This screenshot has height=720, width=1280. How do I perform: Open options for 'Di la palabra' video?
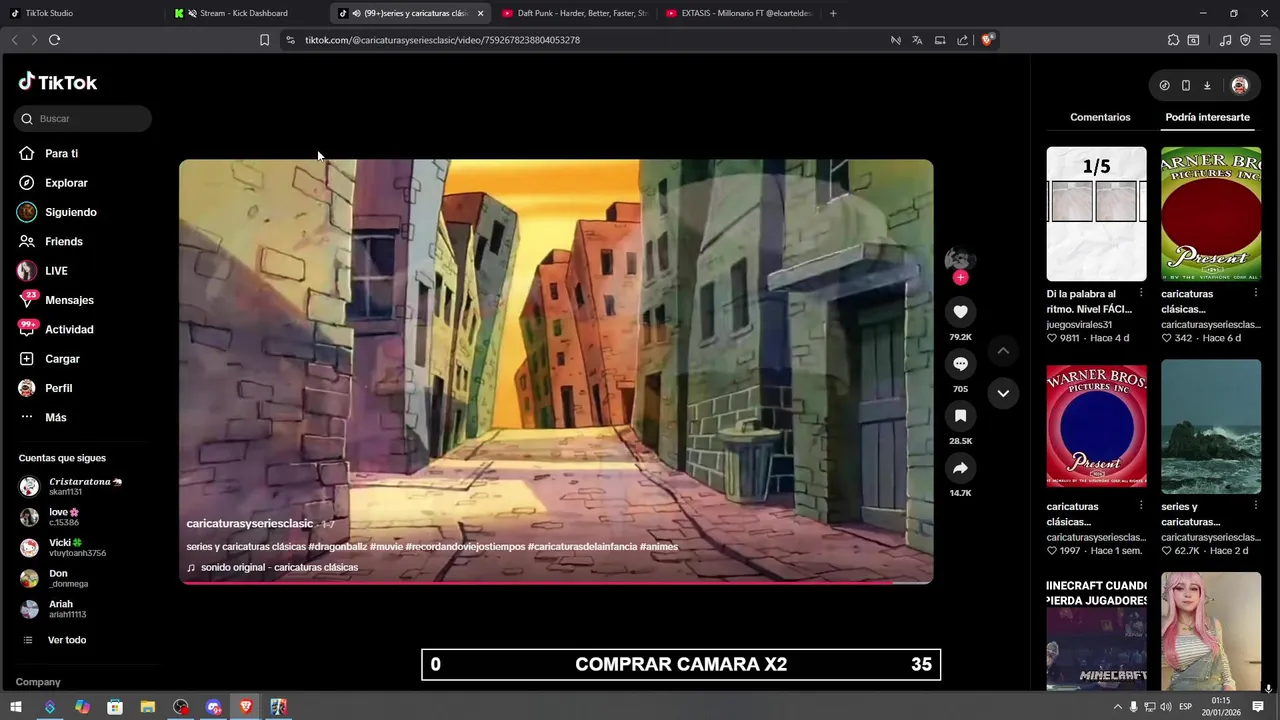[1141, 293]
